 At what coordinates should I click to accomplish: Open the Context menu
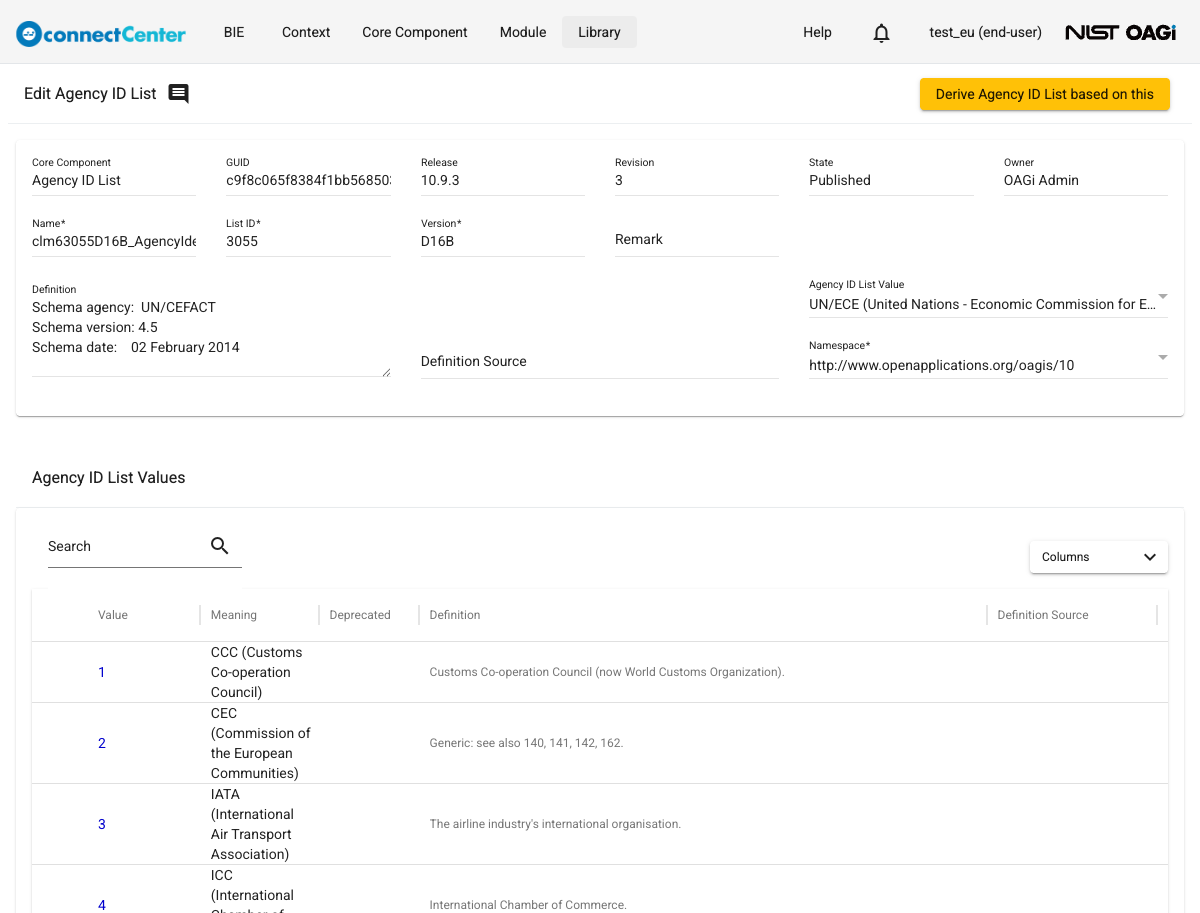pos(306,32)
